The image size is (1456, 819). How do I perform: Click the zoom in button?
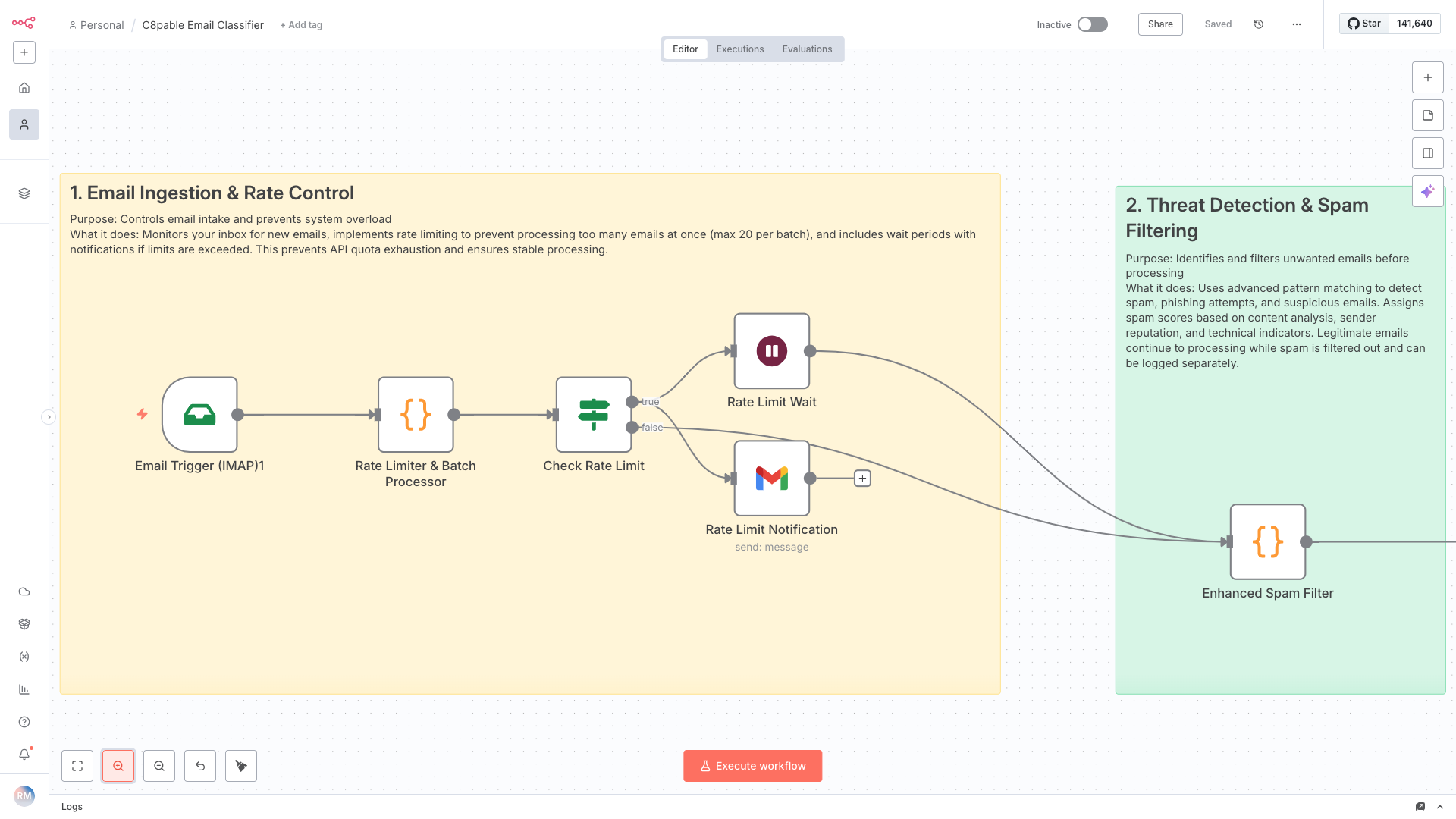click(x=118, y=766)
